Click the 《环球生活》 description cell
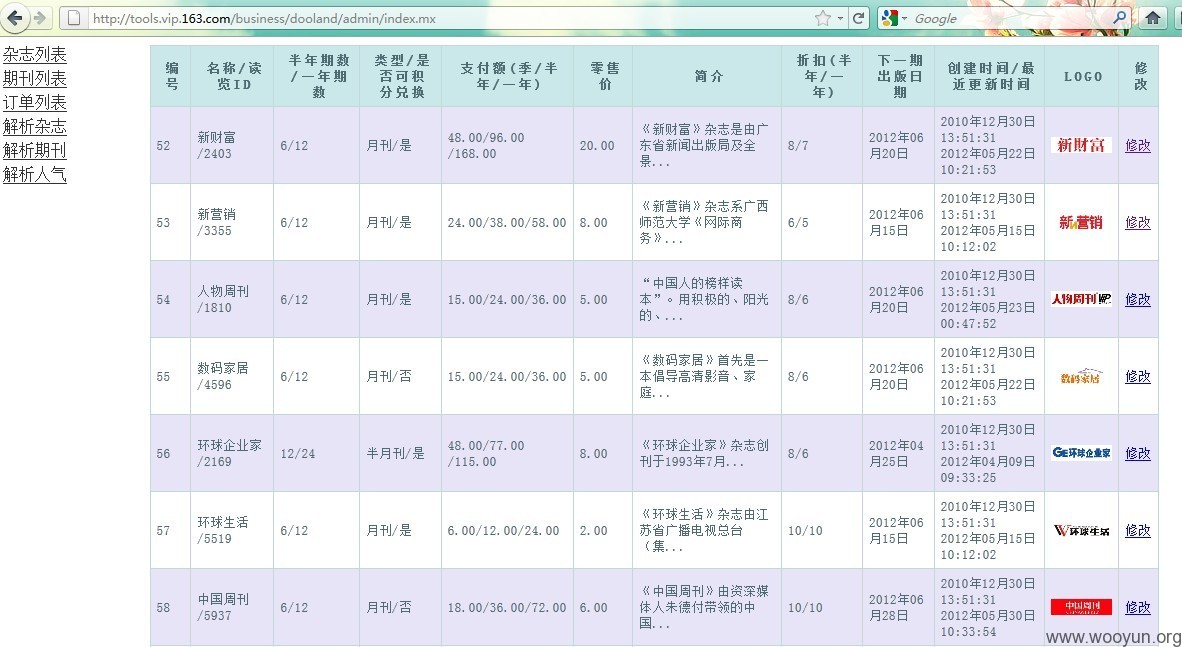 pyautogui.click(x=707, y=529)
